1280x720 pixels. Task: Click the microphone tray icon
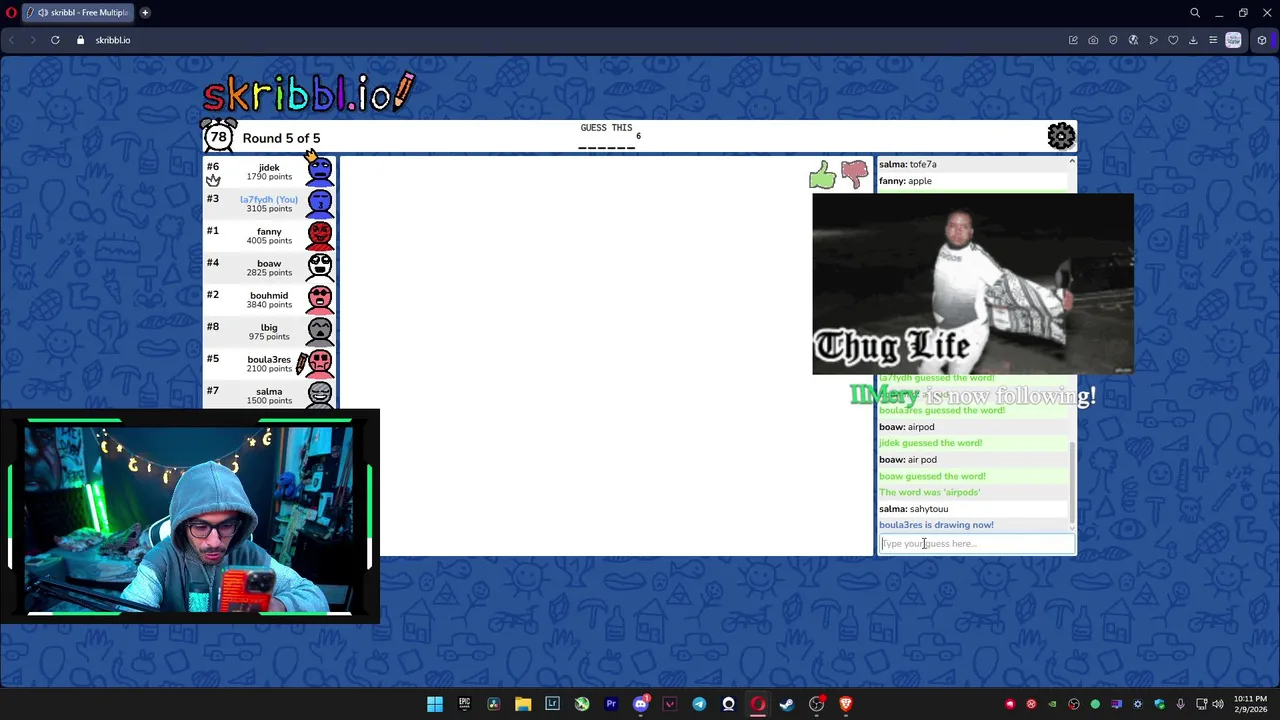(x=1181, y=704)
